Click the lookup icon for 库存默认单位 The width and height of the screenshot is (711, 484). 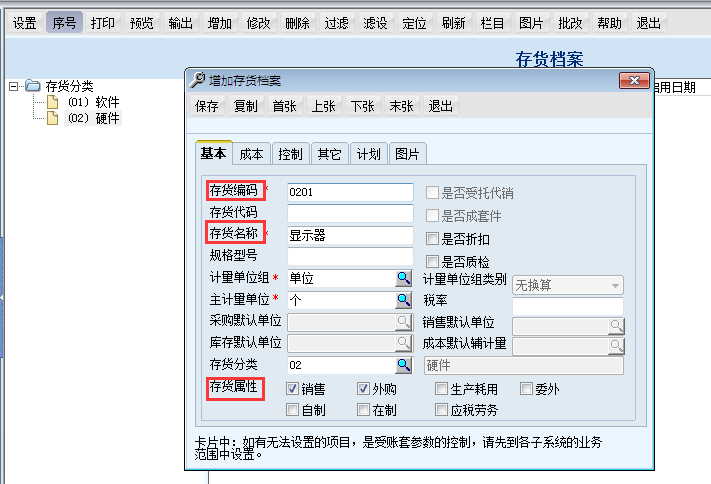(404, 343)
